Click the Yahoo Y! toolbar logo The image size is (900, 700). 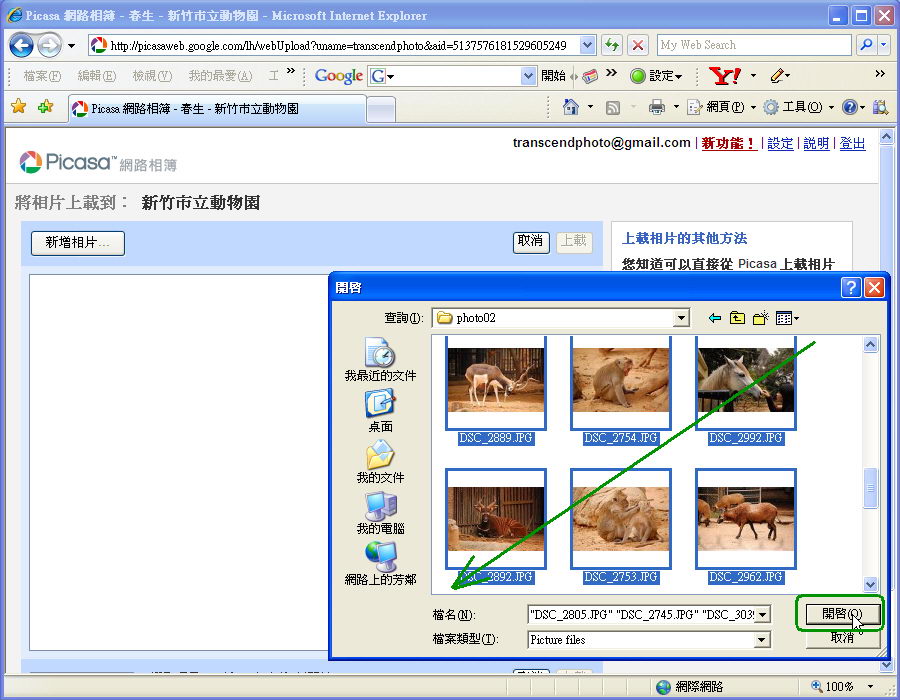[x=725, y=75]
